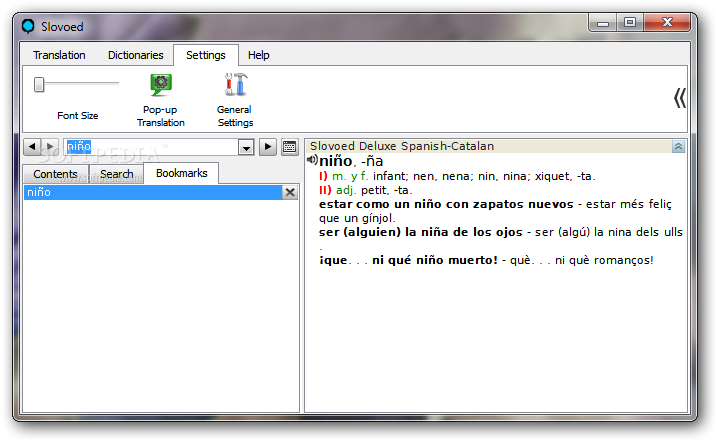Click phrase 'estar como un niño con zapatos nuevos'

click(x=446, y=204)
